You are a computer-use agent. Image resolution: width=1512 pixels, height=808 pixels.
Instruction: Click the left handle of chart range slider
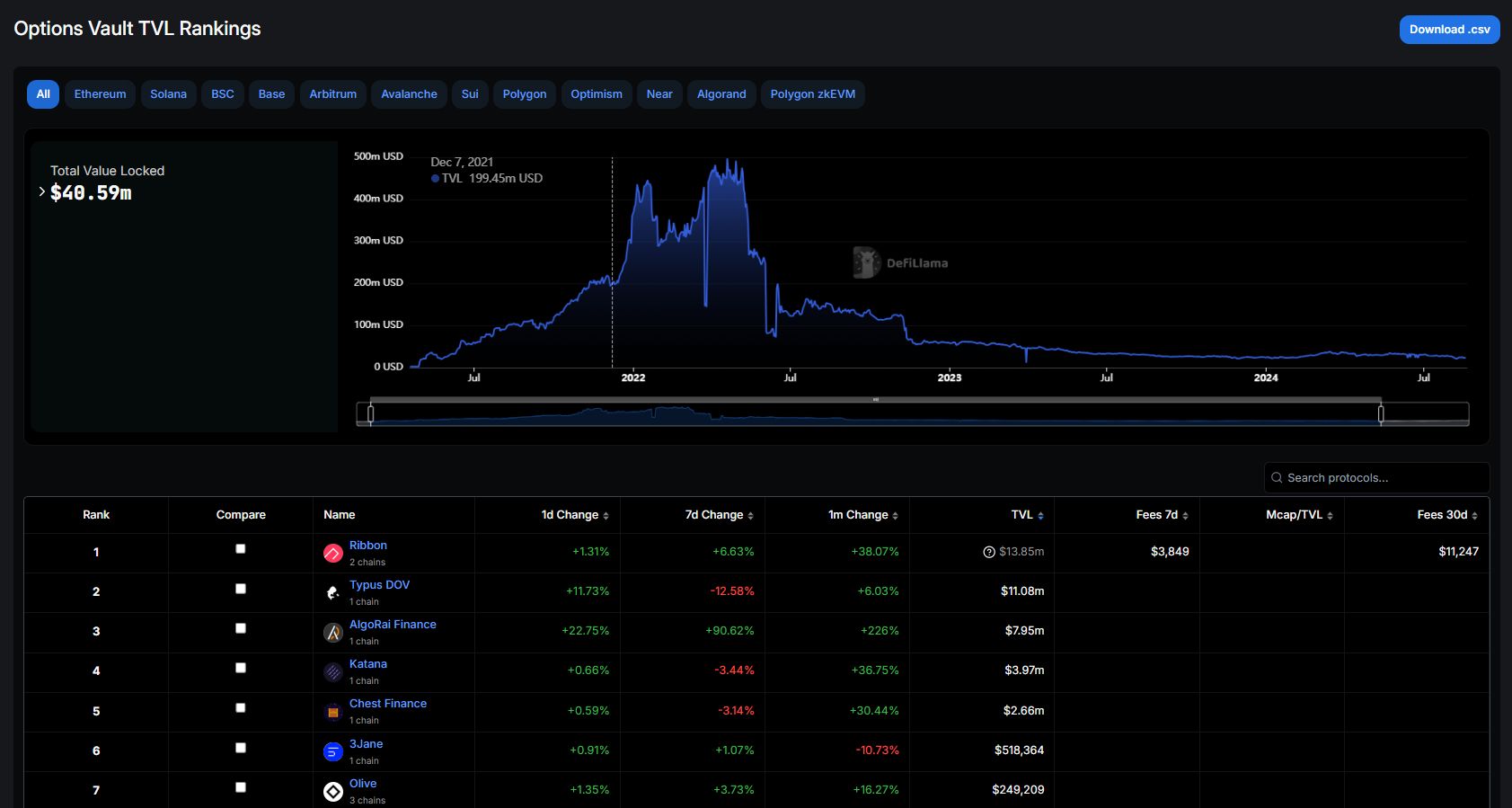[370, 413]
